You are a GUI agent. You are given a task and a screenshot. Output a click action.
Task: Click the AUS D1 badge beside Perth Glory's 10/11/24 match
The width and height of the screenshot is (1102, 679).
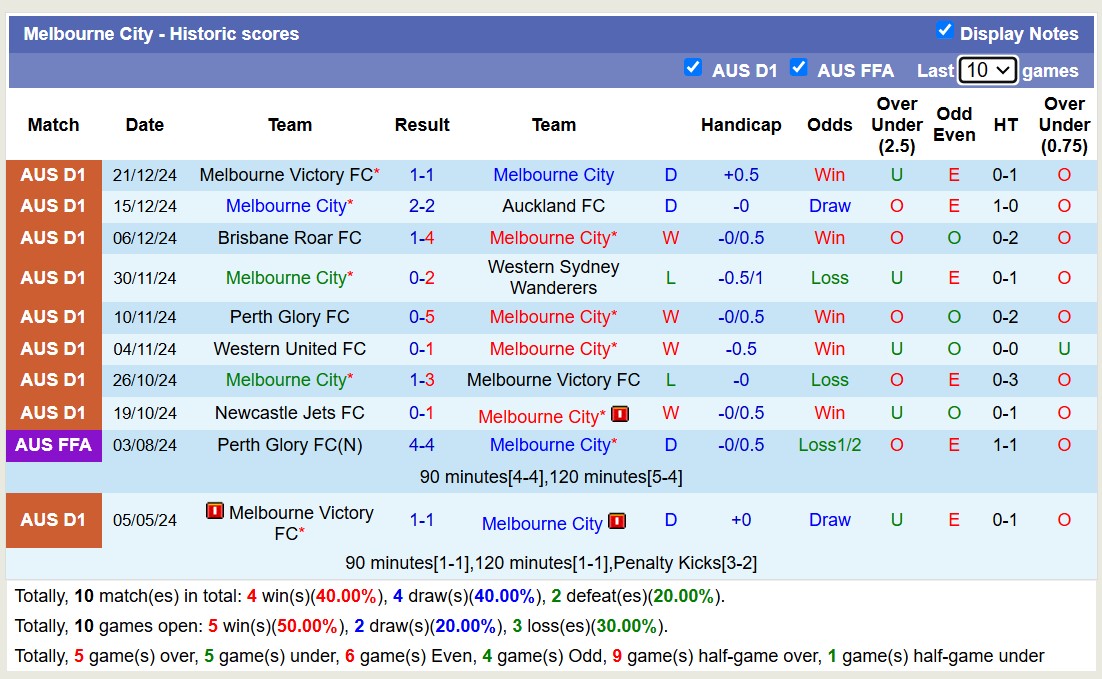pyautogui.click(x=53, y=317)
